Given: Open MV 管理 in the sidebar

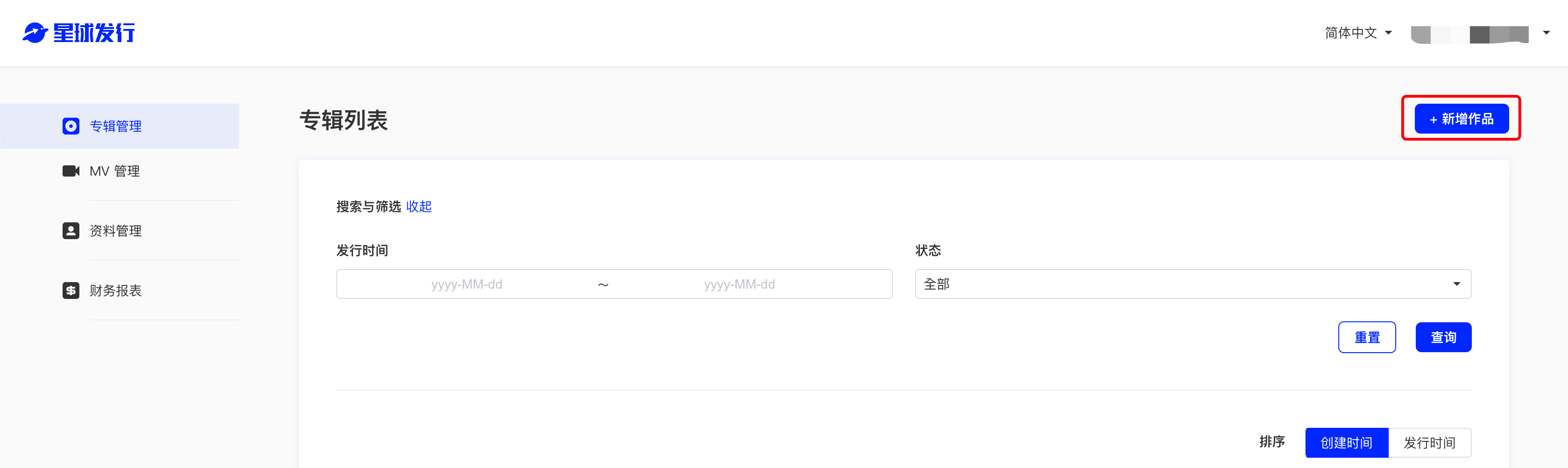Looking at the screenshot, I should coord(120,171).
